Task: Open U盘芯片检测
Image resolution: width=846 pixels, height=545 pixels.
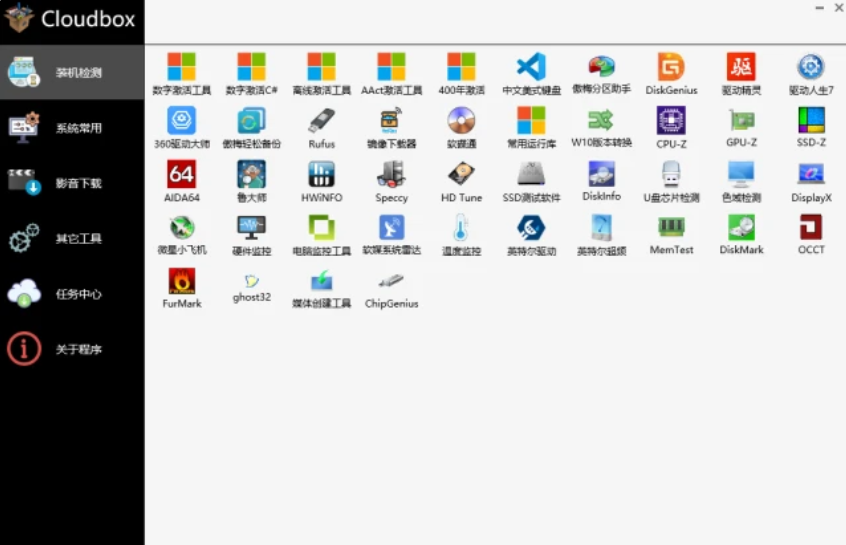Action: tap(671, 182)
